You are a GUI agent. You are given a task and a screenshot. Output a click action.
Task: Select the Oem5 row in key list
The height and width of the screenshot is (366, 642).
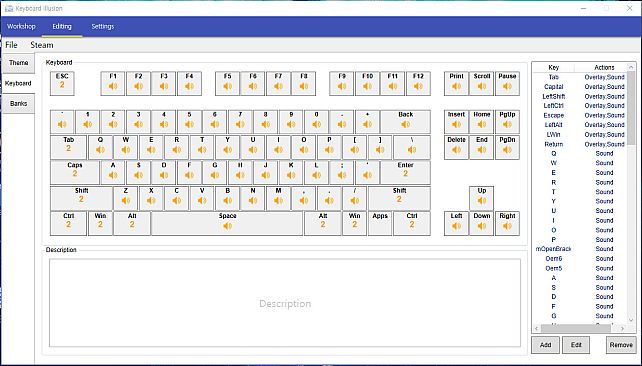click(x=579, y=269)
